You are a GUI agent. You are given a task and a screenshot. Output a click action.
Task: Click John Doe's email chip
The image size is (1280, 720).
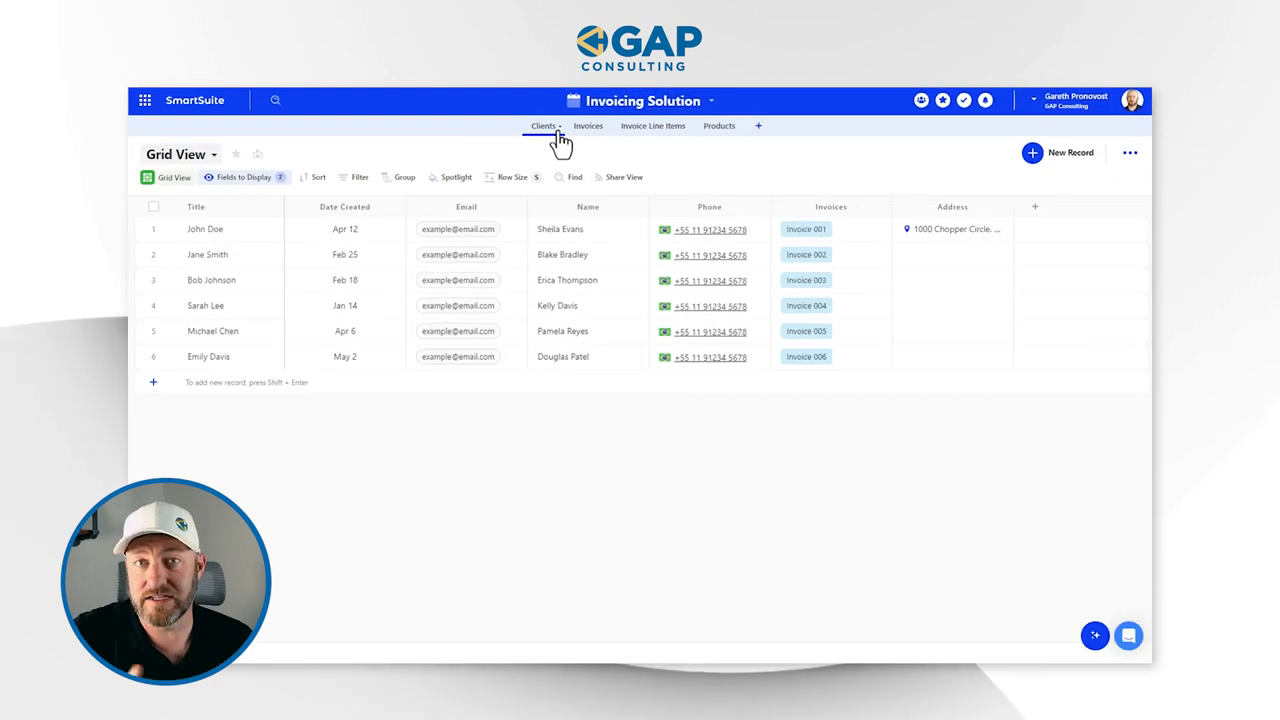pyautogui.click(x=458, y=229)
